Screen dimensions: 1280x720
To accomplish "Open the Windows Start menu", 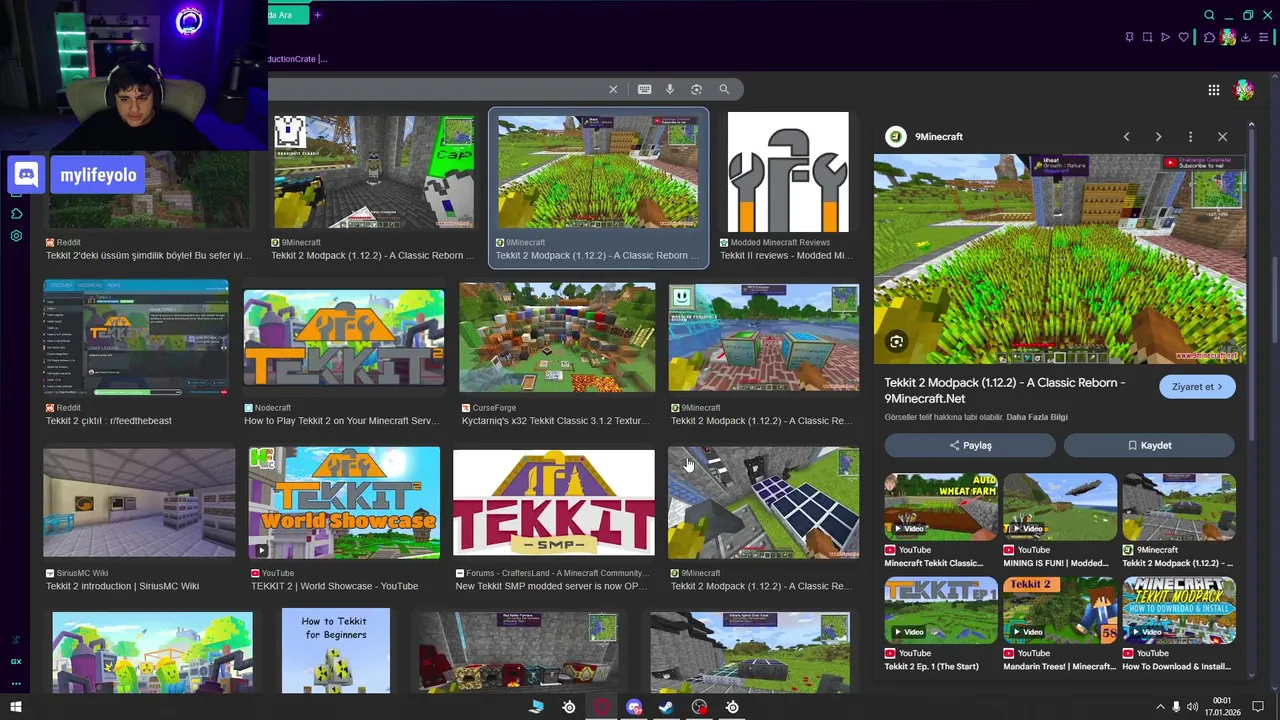I will (15, 707).
